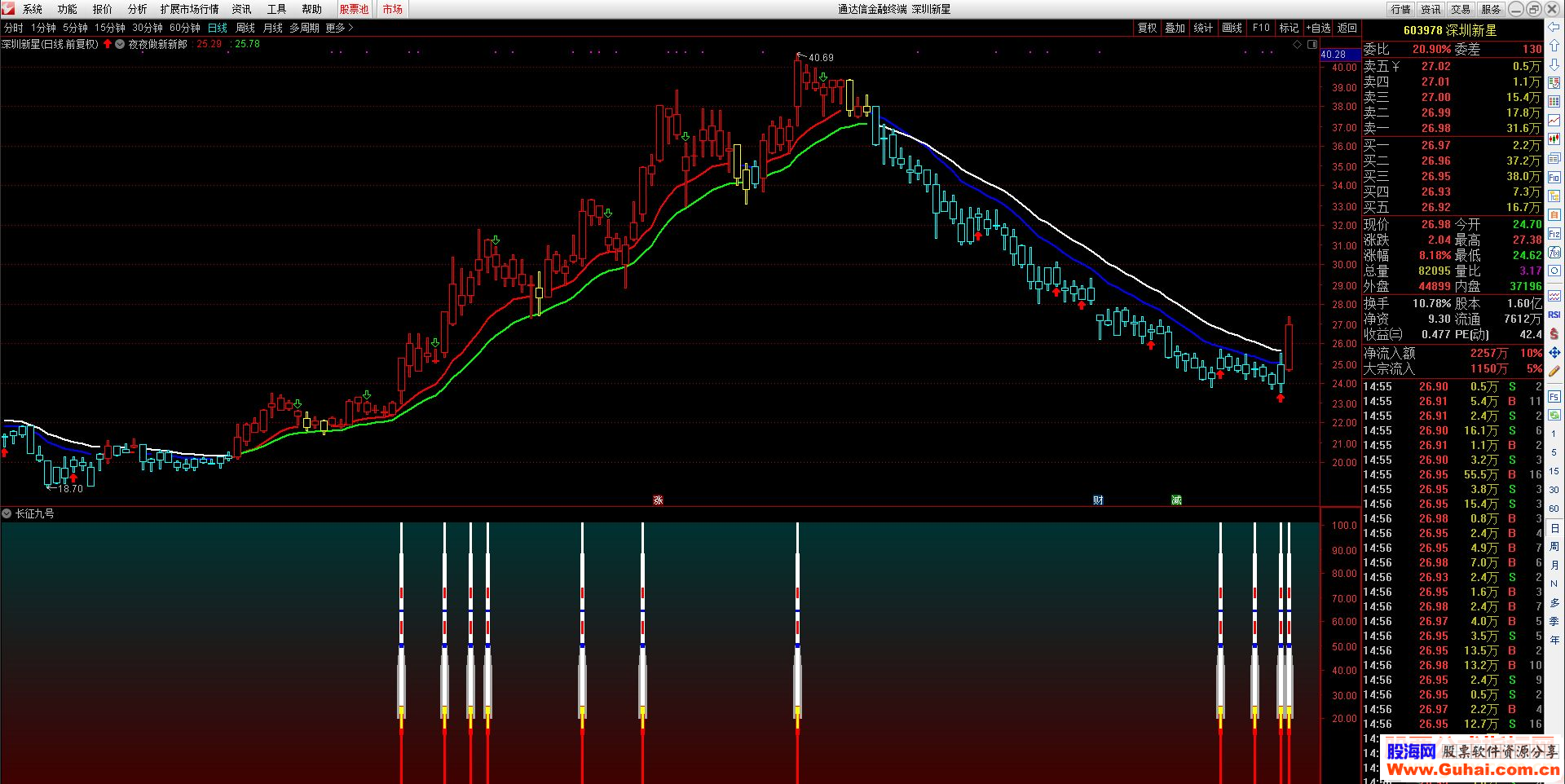Image resolution: width=1565 pixels, height=784 pixels.
Task: Click the green refresh sidebar icon
Action: point(1554,415)
